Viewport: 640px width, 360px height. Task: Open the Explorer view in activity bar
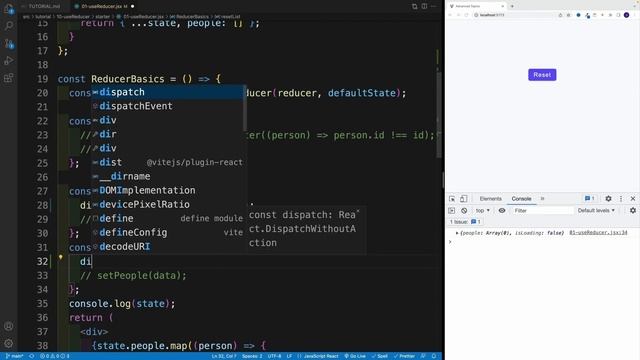pos(9,8)
